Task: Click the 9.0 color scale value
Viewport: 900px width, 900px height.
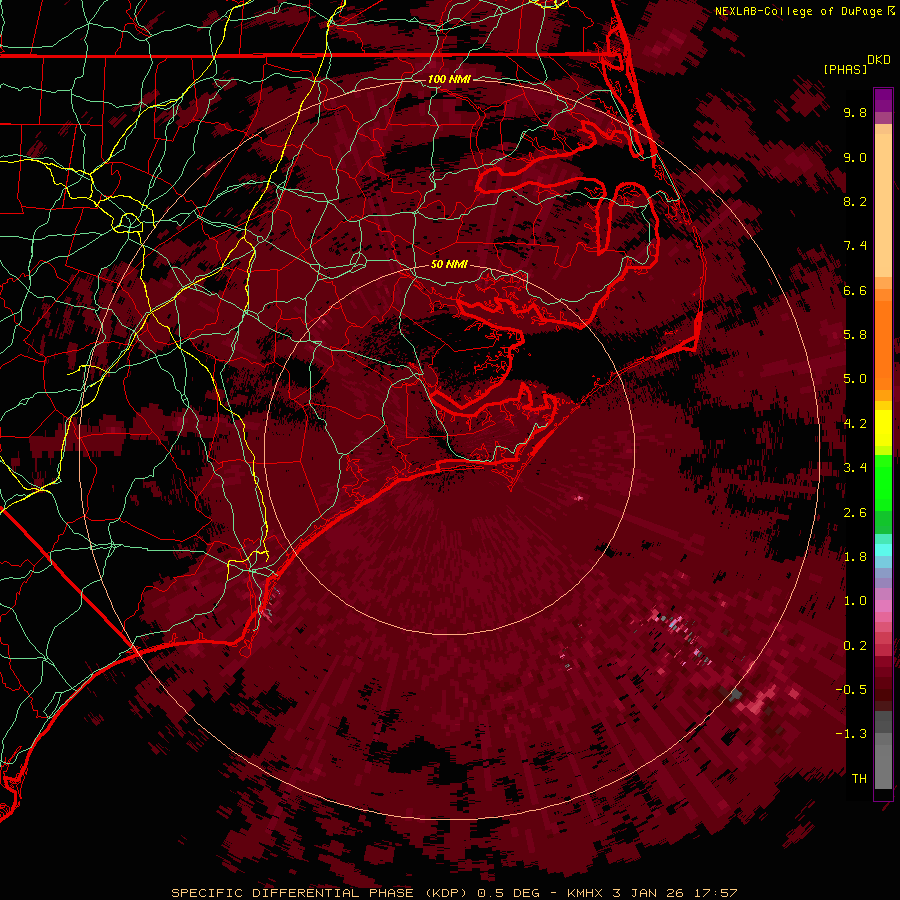Action: point(855,157)
